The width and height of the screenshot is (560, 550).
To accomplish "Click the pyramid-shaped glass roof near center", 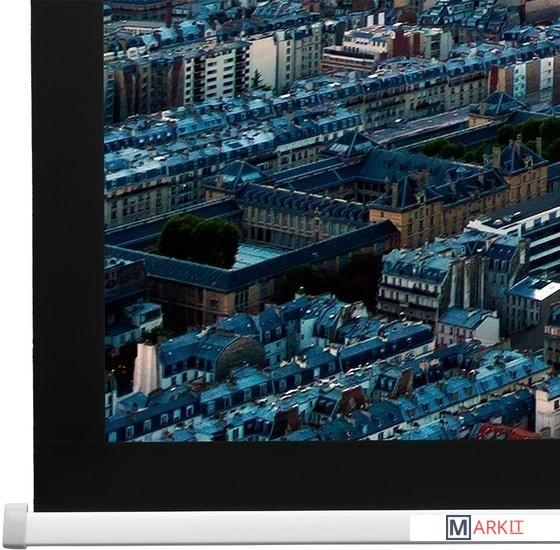I will 351,144.
